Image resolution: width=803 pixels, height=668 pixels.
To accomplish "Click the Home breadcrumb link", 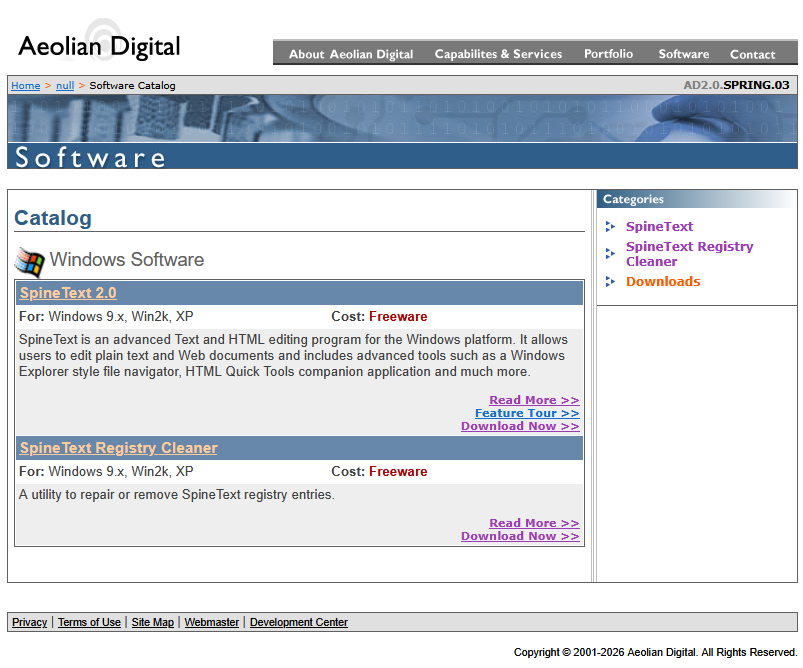I will (x=25, y=86).
